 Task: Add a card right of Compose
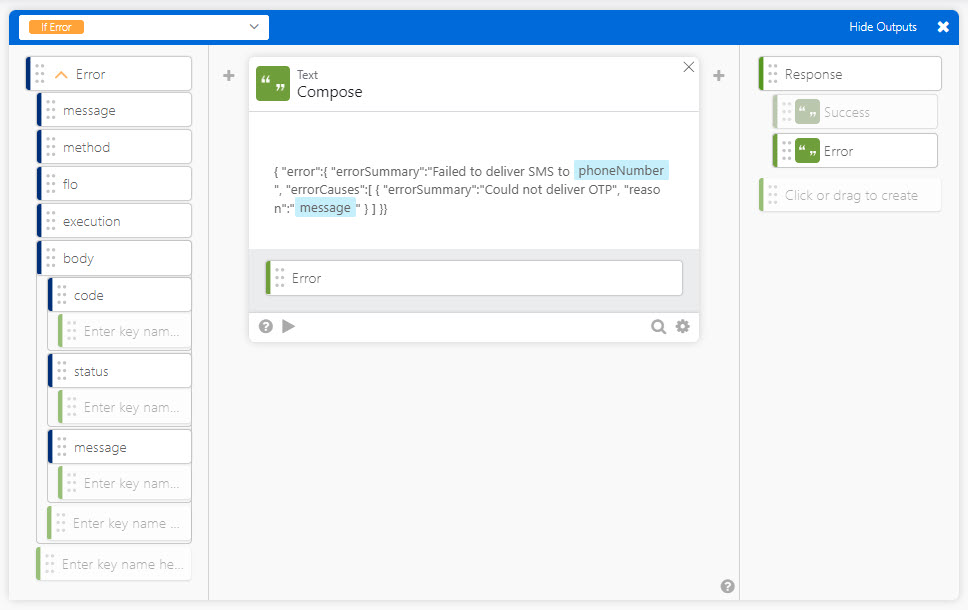pyautogui.click(x=718, y=75)
